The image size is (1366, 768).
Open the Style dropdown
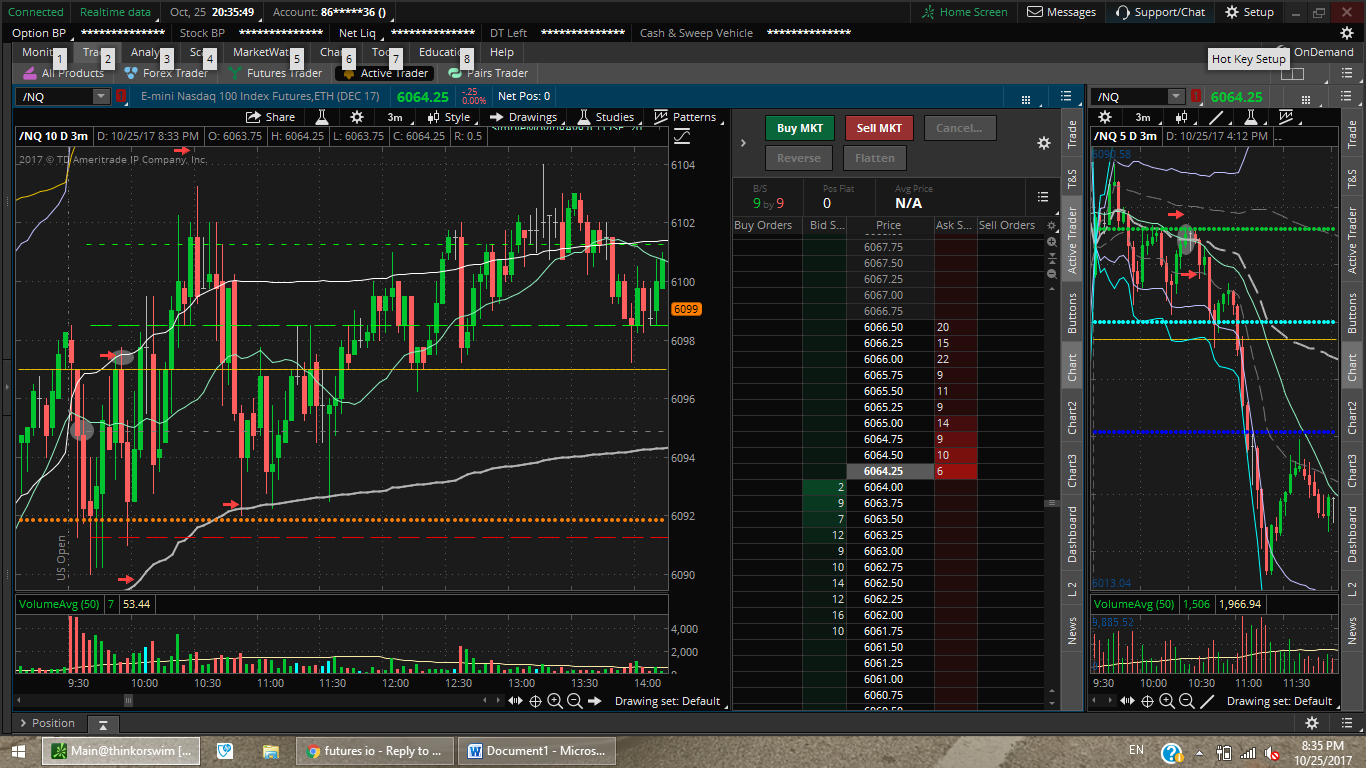tap(448, 117)
